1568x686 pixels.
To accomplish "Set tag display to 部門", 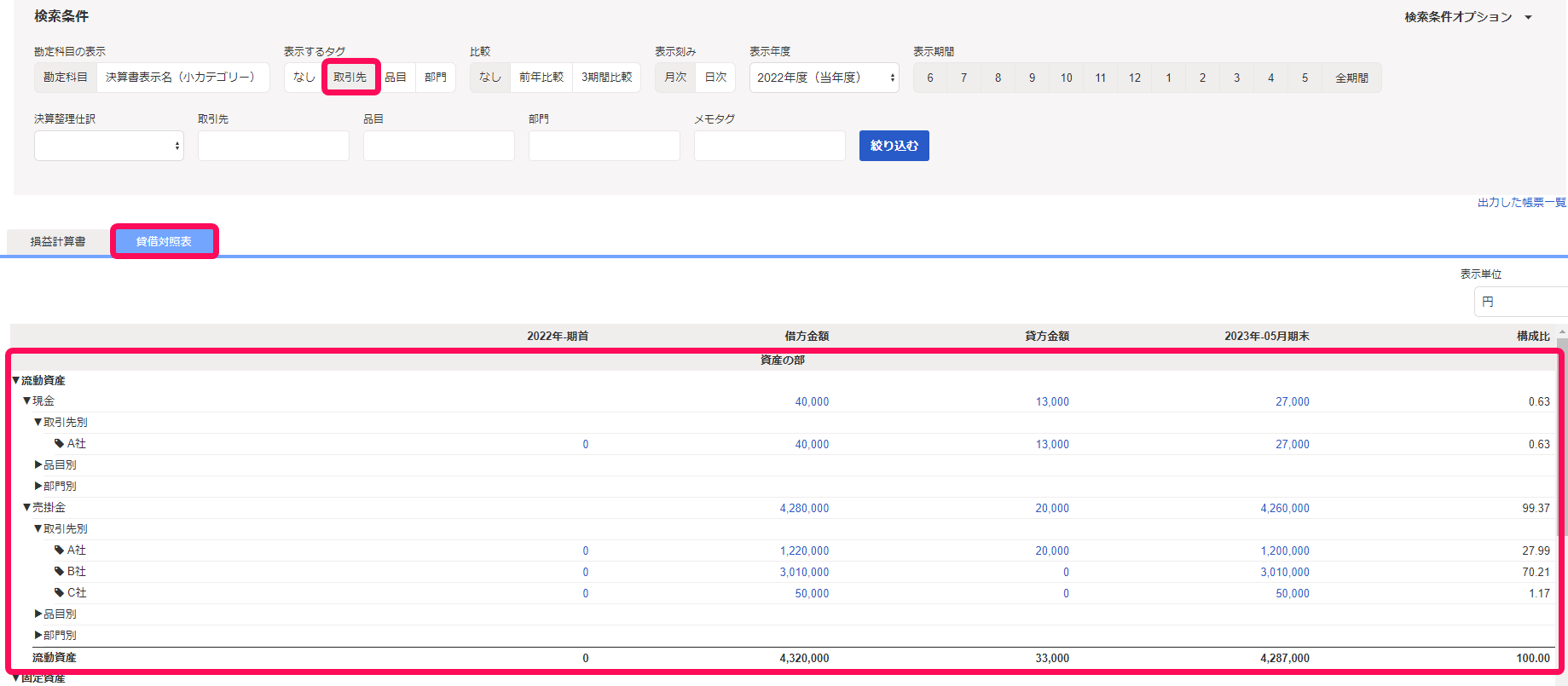I will point(435,78).
